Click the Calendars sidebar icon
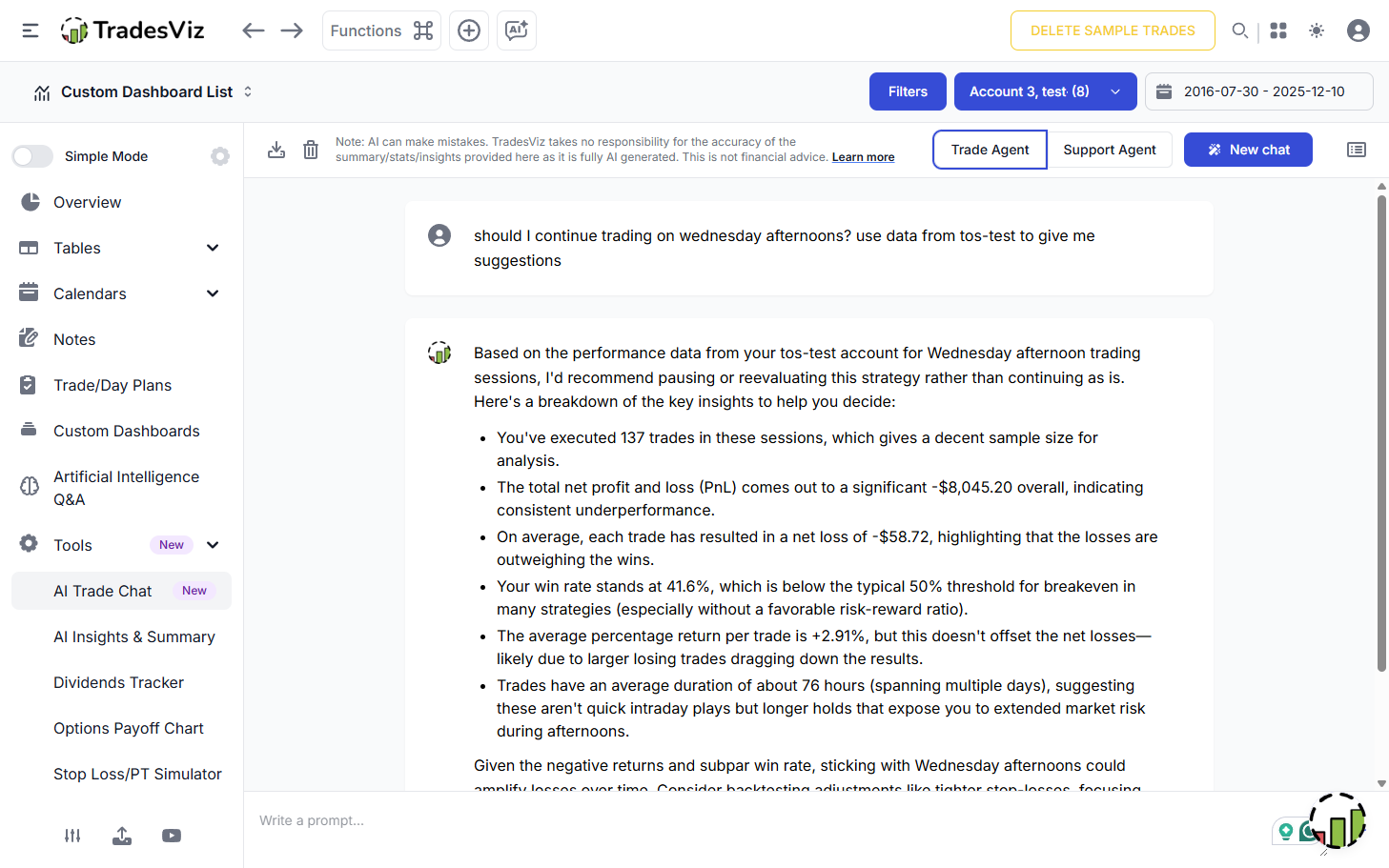Viewport: 1389px width, 868px height. click(29, 293)
